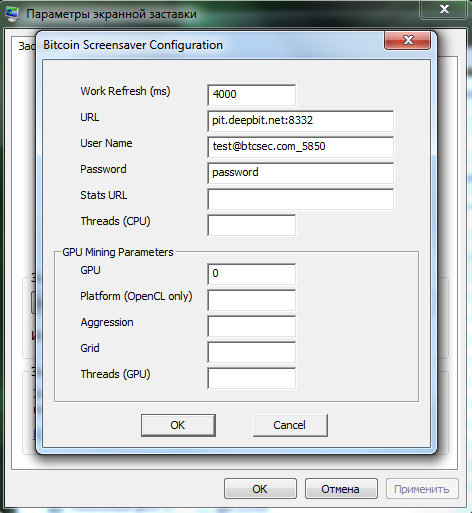Confirm Bitcoin configuration with OK button
Image resolution: width=472 pixels, height=513 pixels.
click(x=178, y=425)
